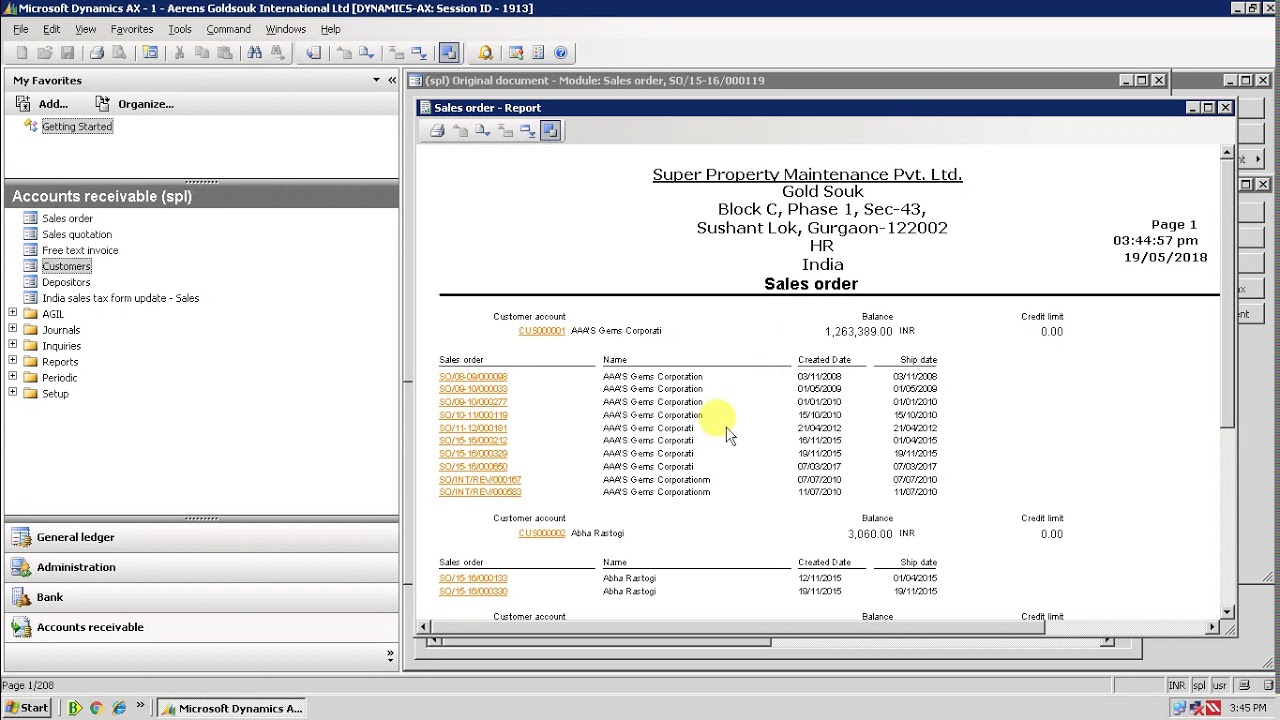Image resolution: width=1280 pixels, height=720 pixels.
Task: Open Sales order in Accounts receivable
Action: tap(67, 218)
